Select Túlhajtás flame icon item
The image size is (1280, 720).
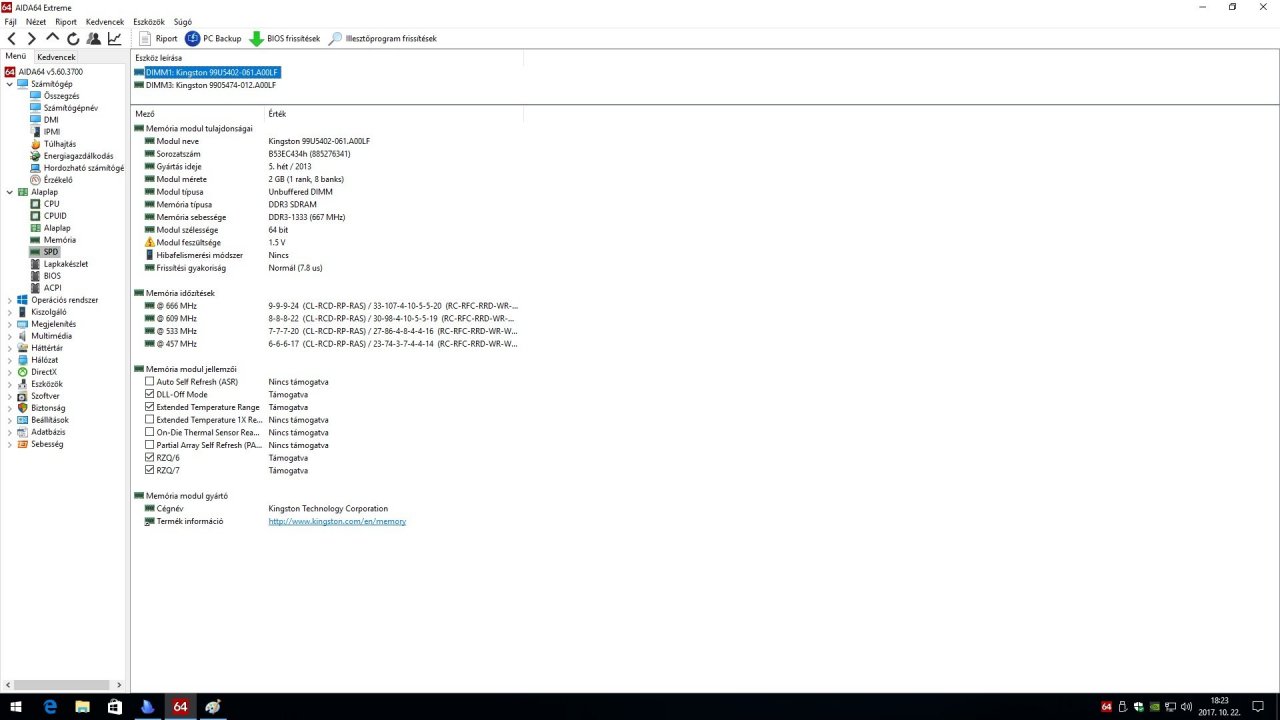click(x=59, y=144)
